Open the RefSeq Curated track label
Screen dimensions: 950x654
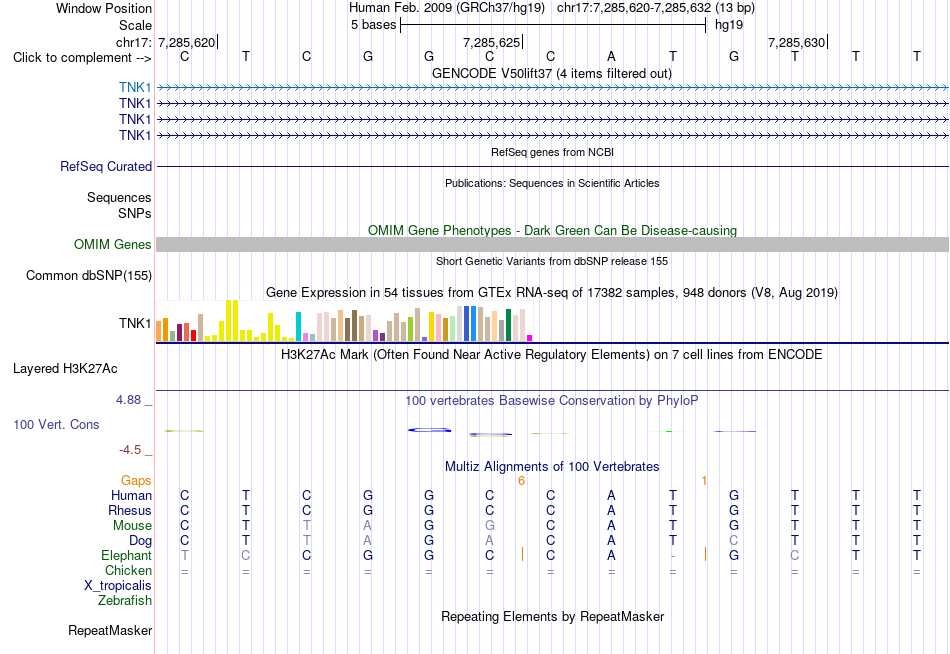[106, 166]
